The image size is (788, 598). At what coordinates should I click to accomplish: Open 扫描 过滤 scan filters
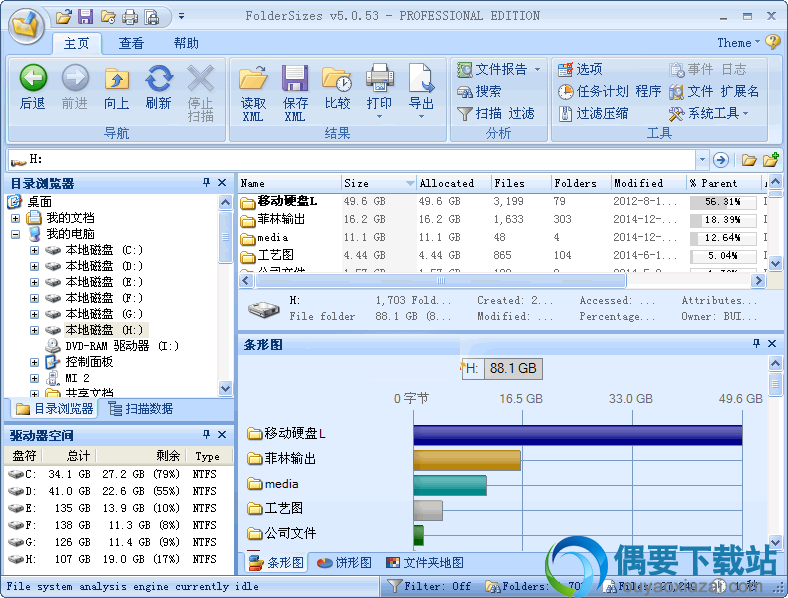point(496,114)
